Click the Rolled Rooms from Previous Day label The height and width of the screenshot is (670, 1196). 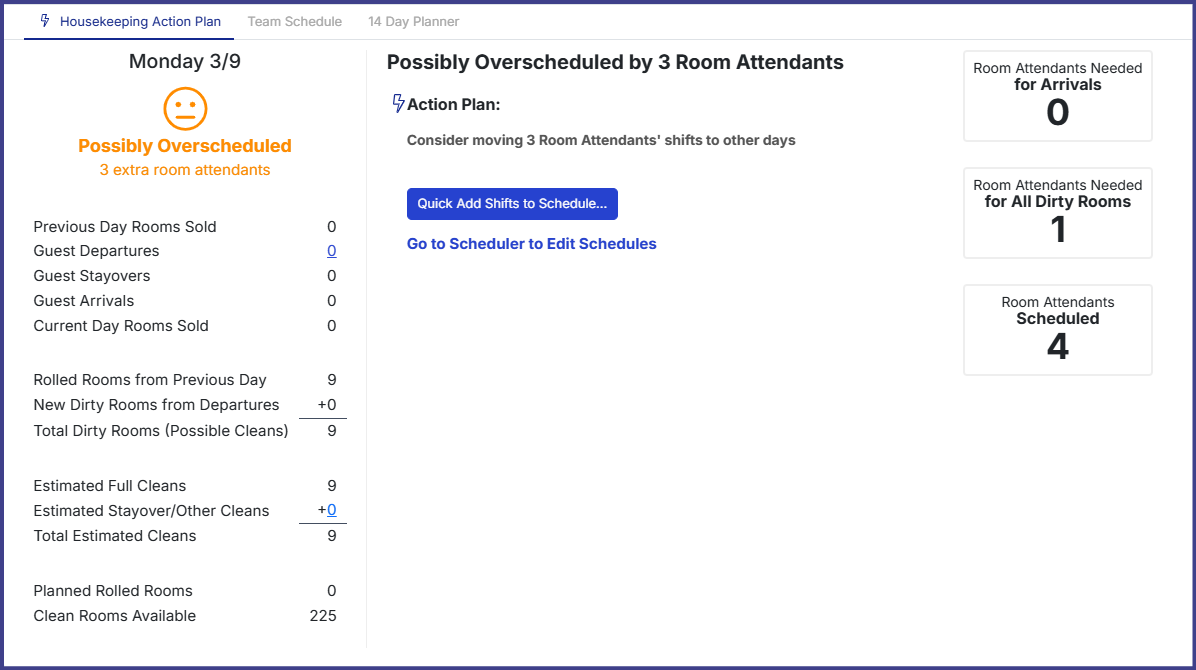click(x=150, y=380)
